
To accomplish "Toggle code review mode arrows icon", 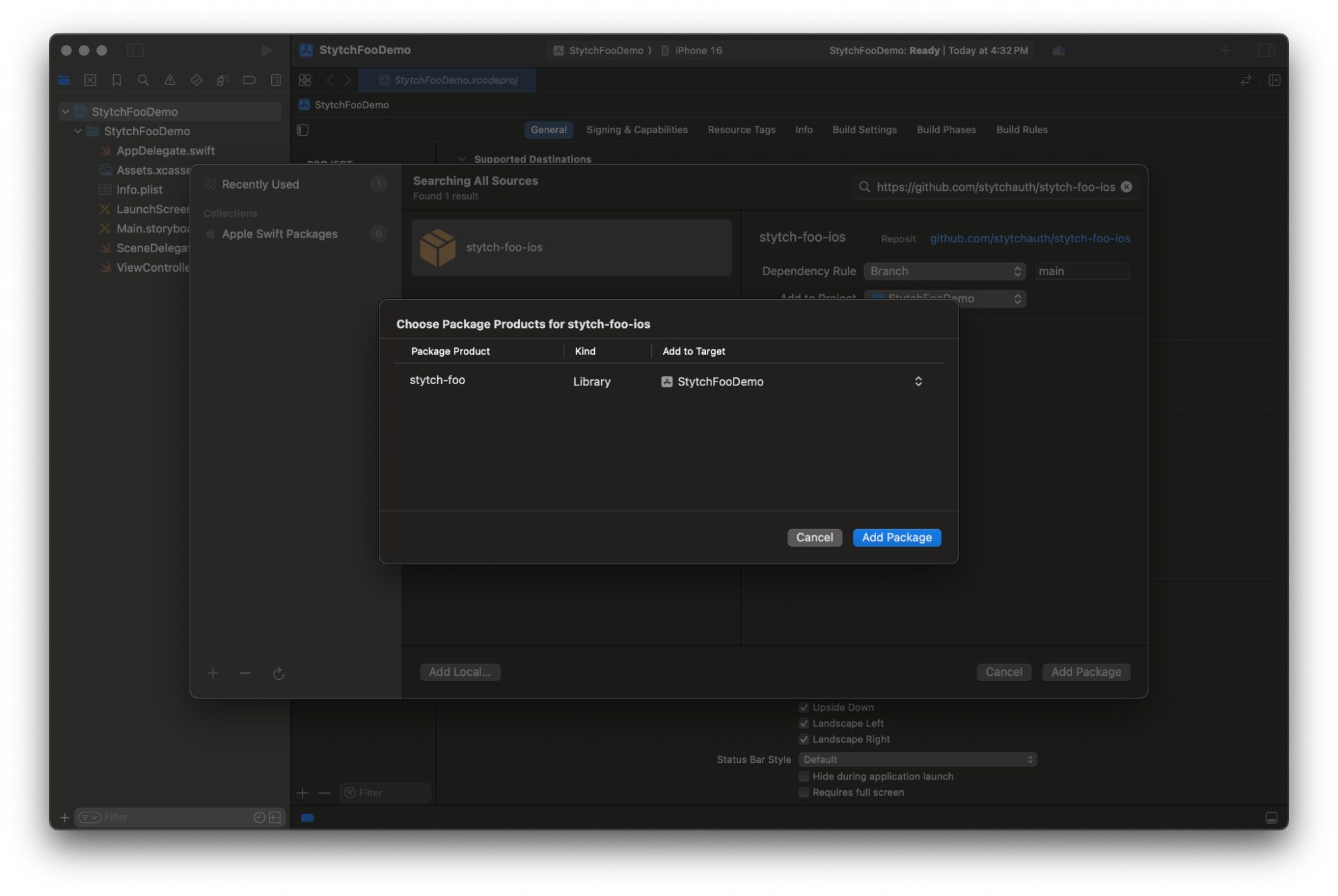I will 1246,80.
